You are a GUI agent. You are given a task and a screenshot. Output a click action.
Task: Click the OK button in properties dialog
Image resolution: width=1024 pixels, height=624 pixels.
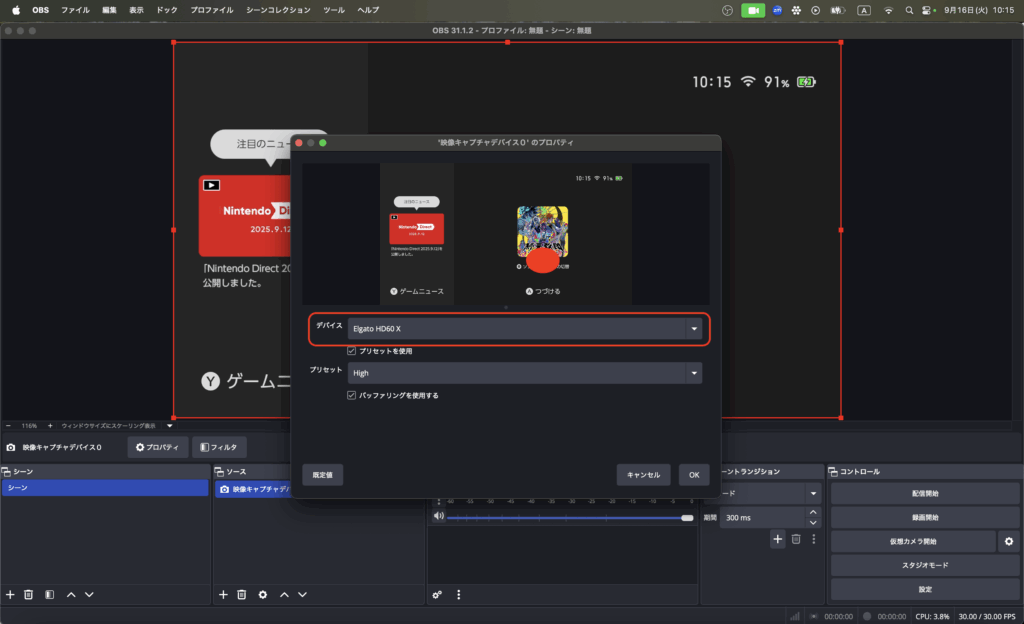pyautogui.click(x=694, y=475)
